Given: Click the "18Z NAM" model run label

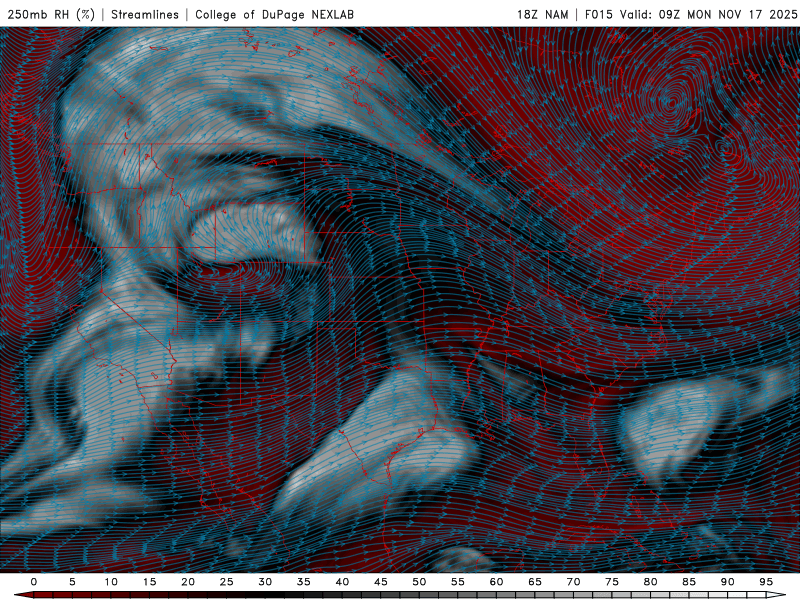Looking at the screenshot, I should [542, 14].
